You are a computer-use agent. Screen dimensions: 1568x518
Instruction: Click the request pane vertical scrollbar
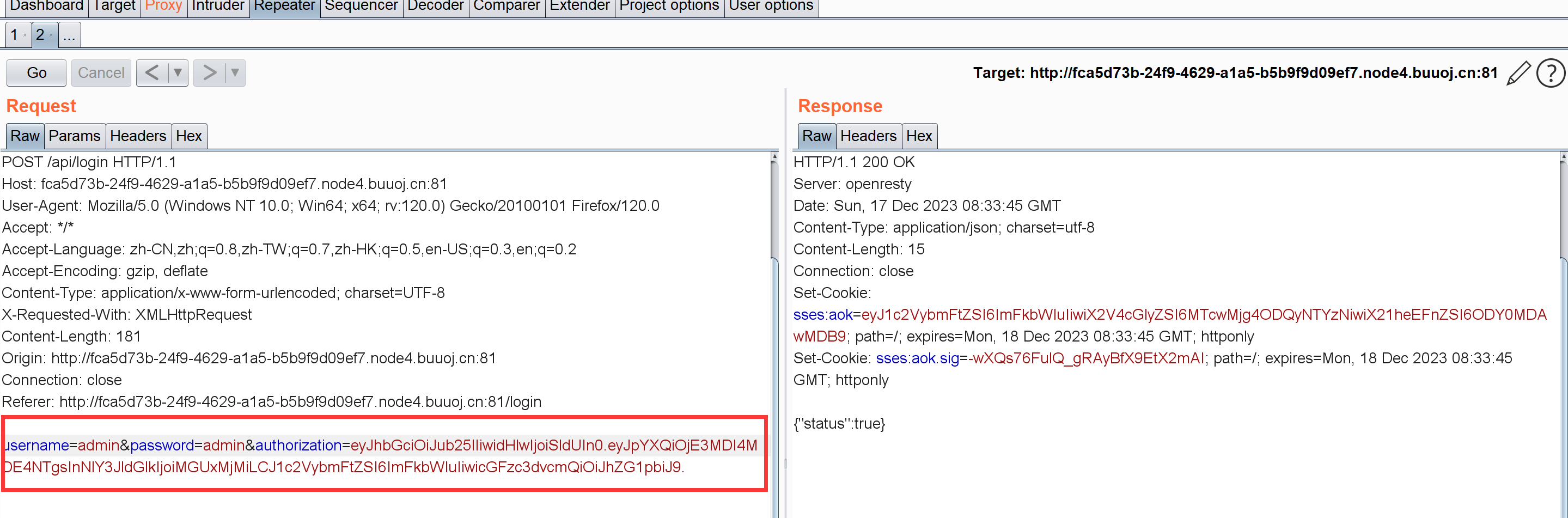click(x=774, y=335)
